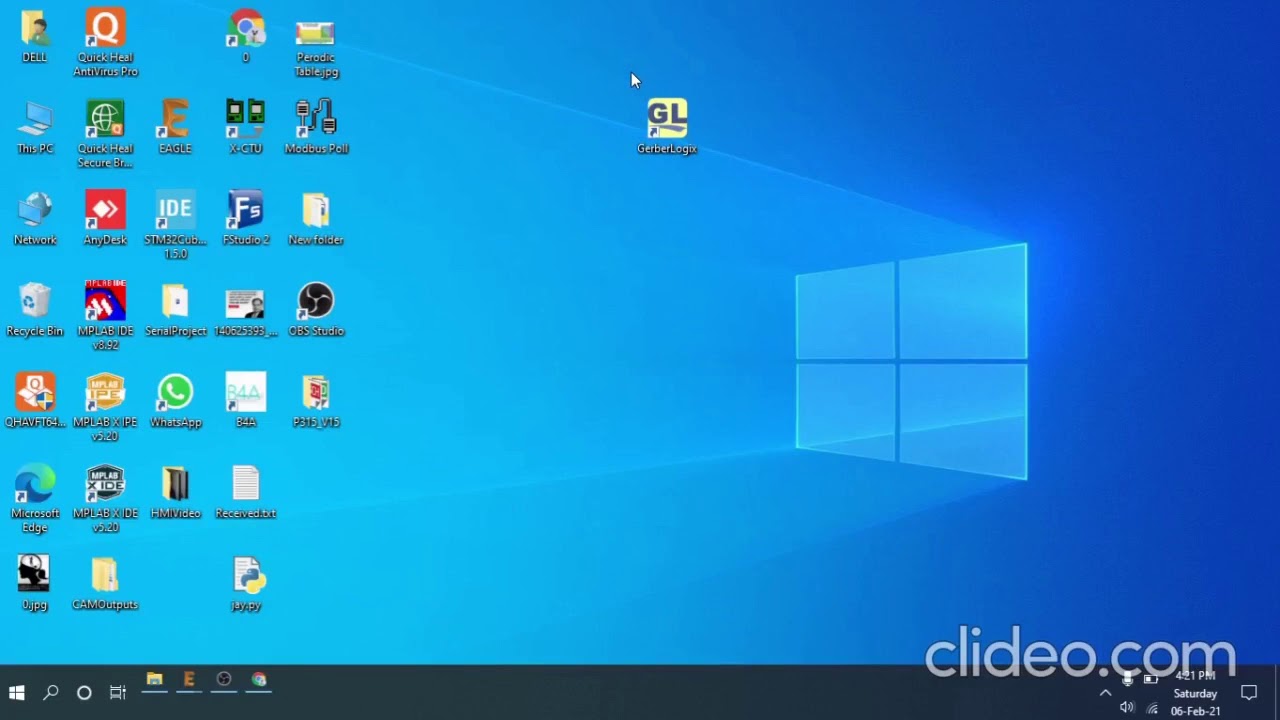This screenshot has width=1280, height=720.
Task: Open the SerialProject folder
Action: (x=175, y=309)
